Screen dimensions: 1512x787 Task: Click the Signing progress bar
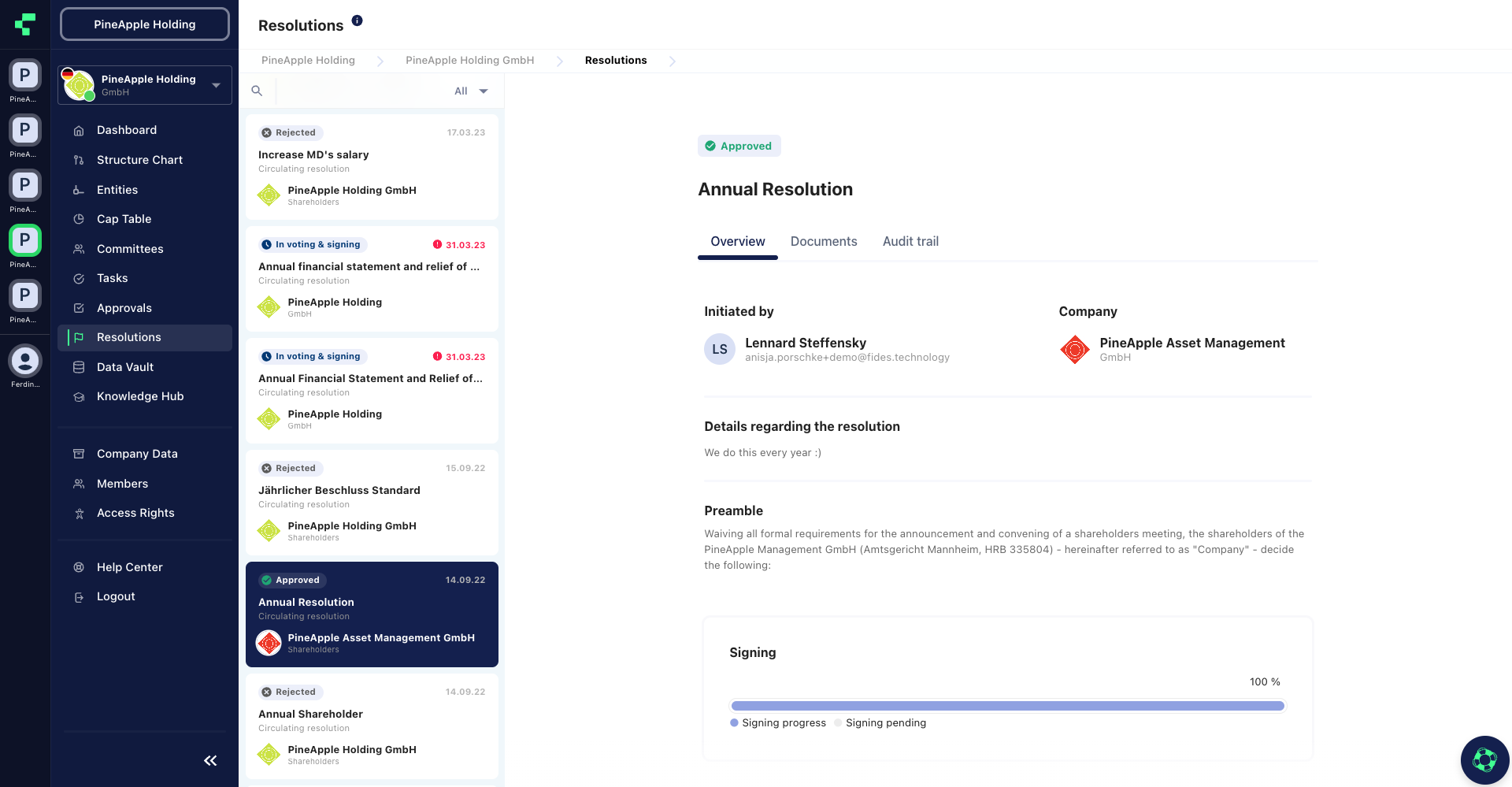(x=1006, y=706)
